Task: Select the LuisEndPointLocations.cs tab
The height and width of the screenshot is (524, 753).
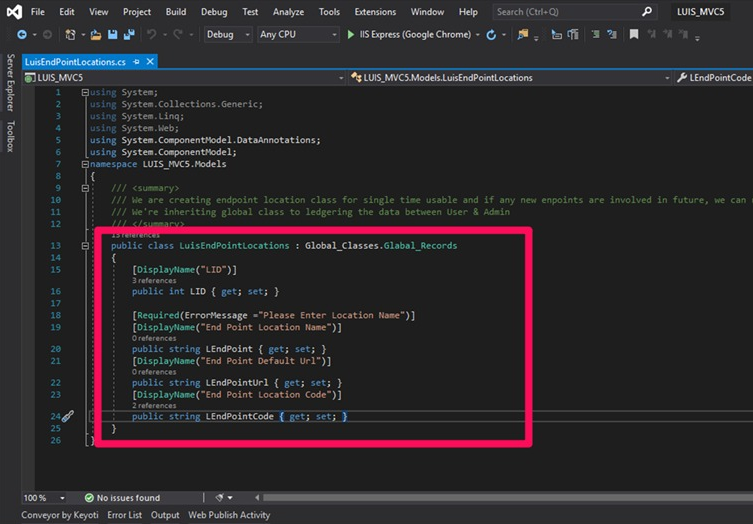Action: click(x=74, y=61)
